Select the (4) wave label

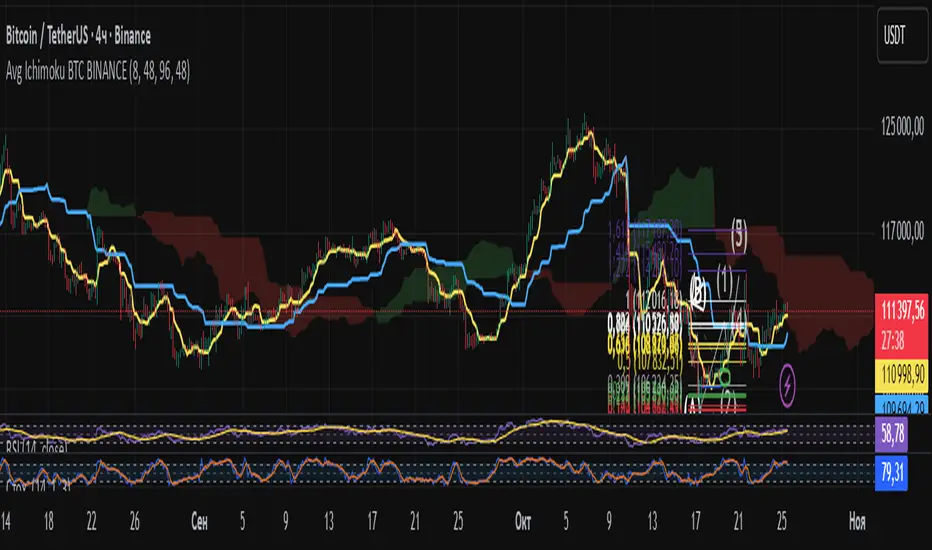pyautogui.click(x=740, y=320)
